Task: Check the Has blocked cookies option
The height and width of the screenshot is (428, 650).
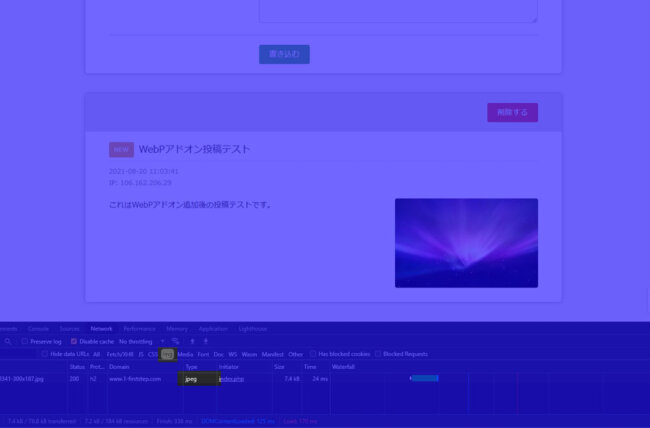Action: click(313, 354)
